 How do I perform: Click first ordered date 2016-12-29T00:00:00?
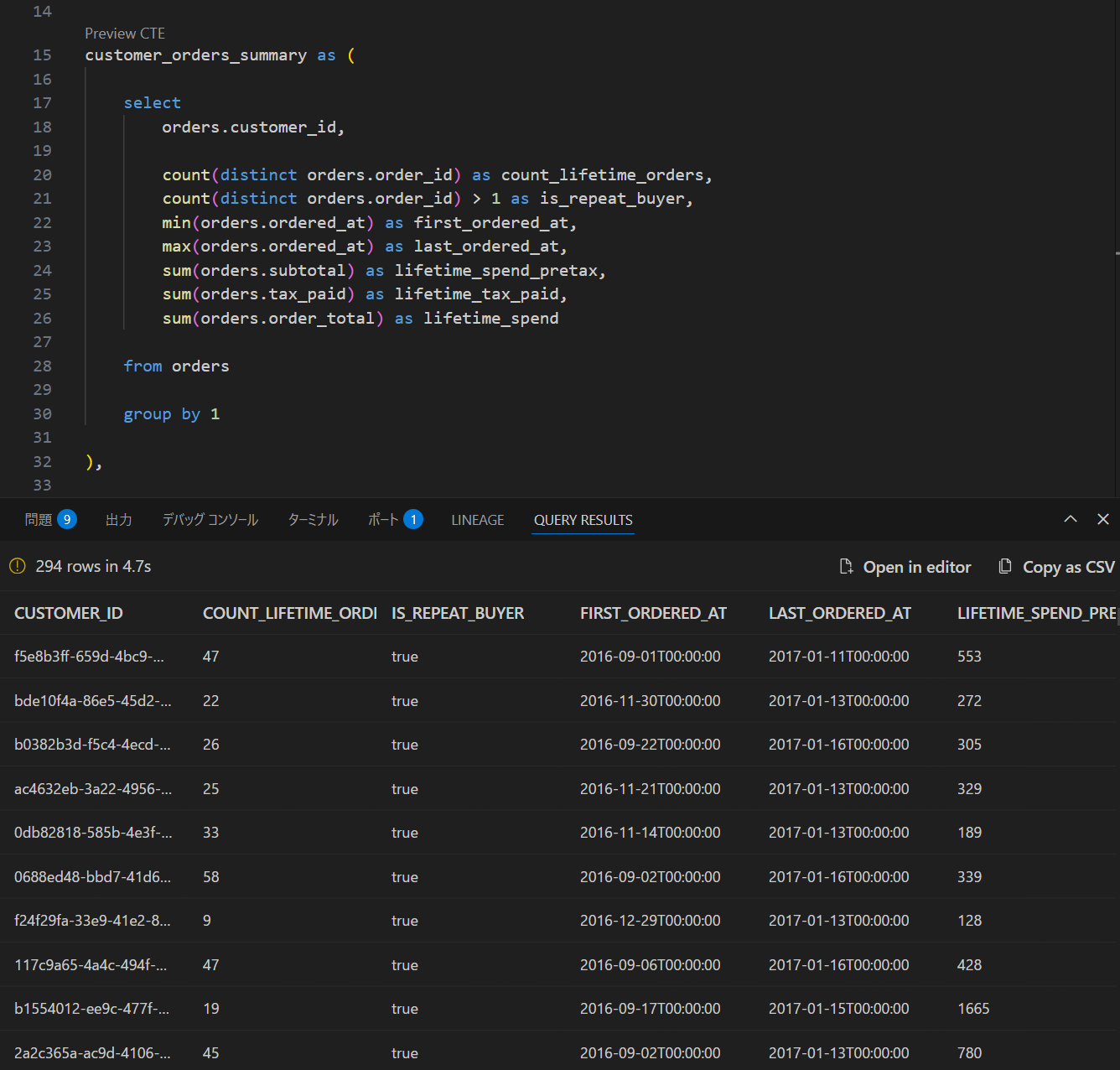tap(651, 921)
